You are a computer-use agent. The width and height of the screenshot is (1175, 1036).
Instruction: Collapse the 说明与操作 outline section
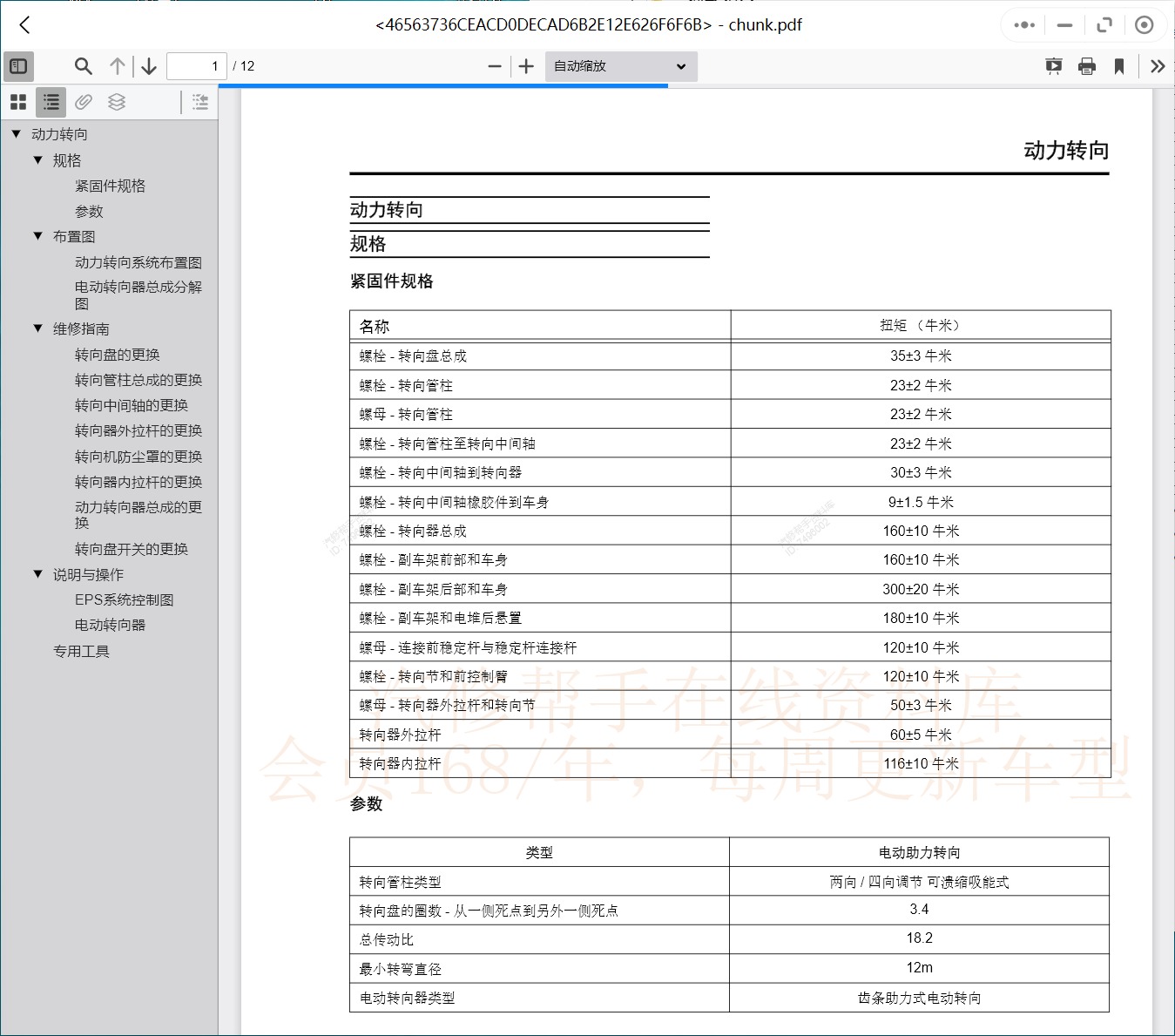click(x=37, y=574)
